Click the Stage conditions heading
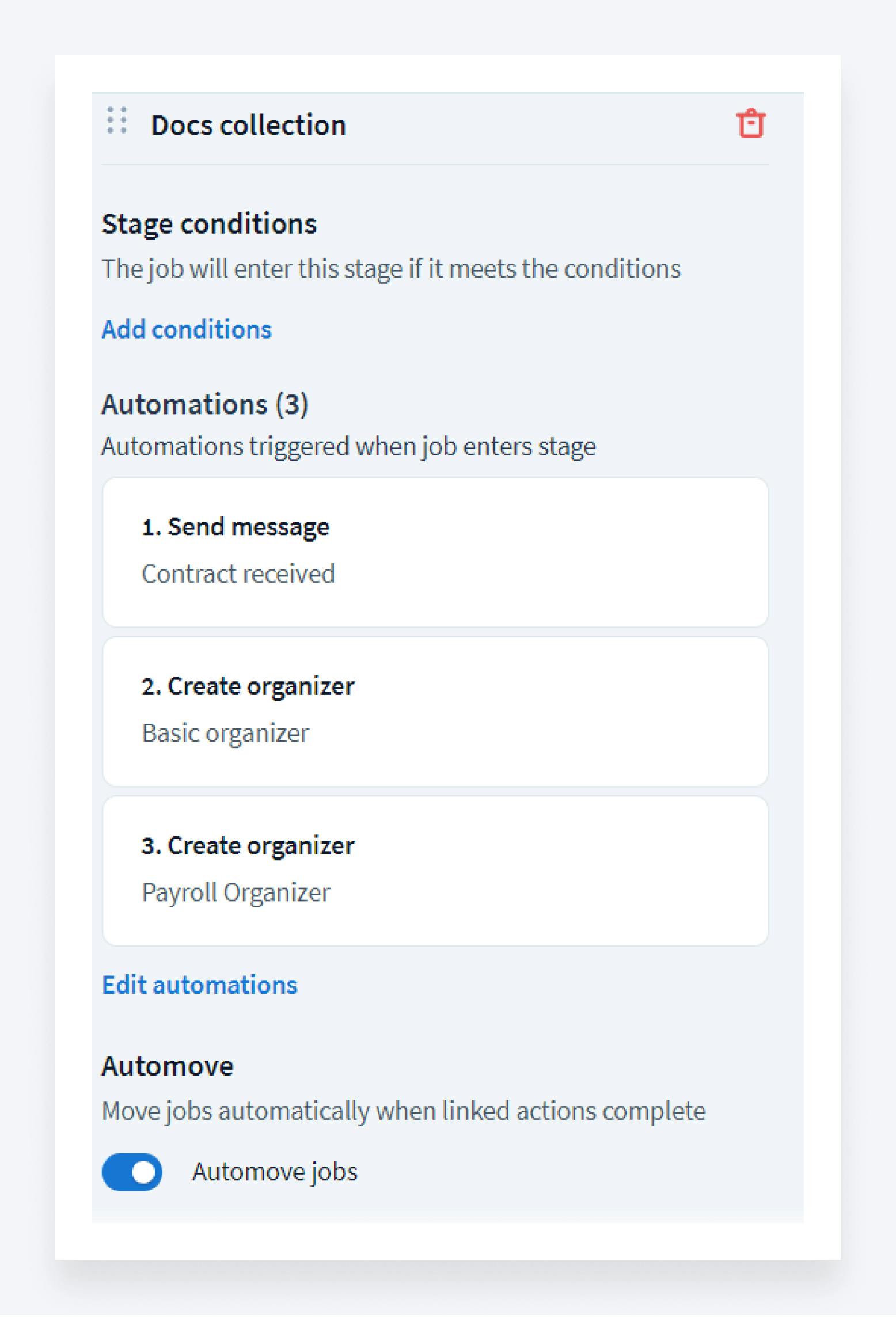This screenshot has height=1322, width=896. pyautogui.click(x=209, y=224)
